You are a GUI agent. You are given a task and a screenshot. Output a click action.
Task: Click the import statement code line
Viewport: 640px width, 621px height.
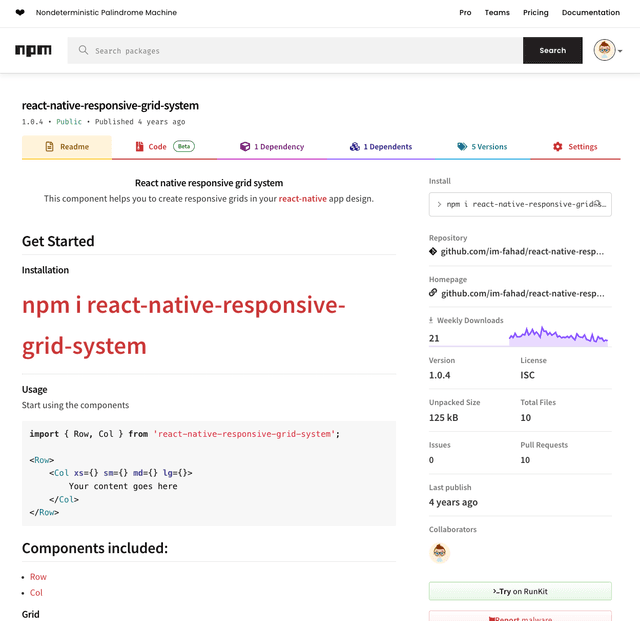pyautogui.click(x=184, y=434)
